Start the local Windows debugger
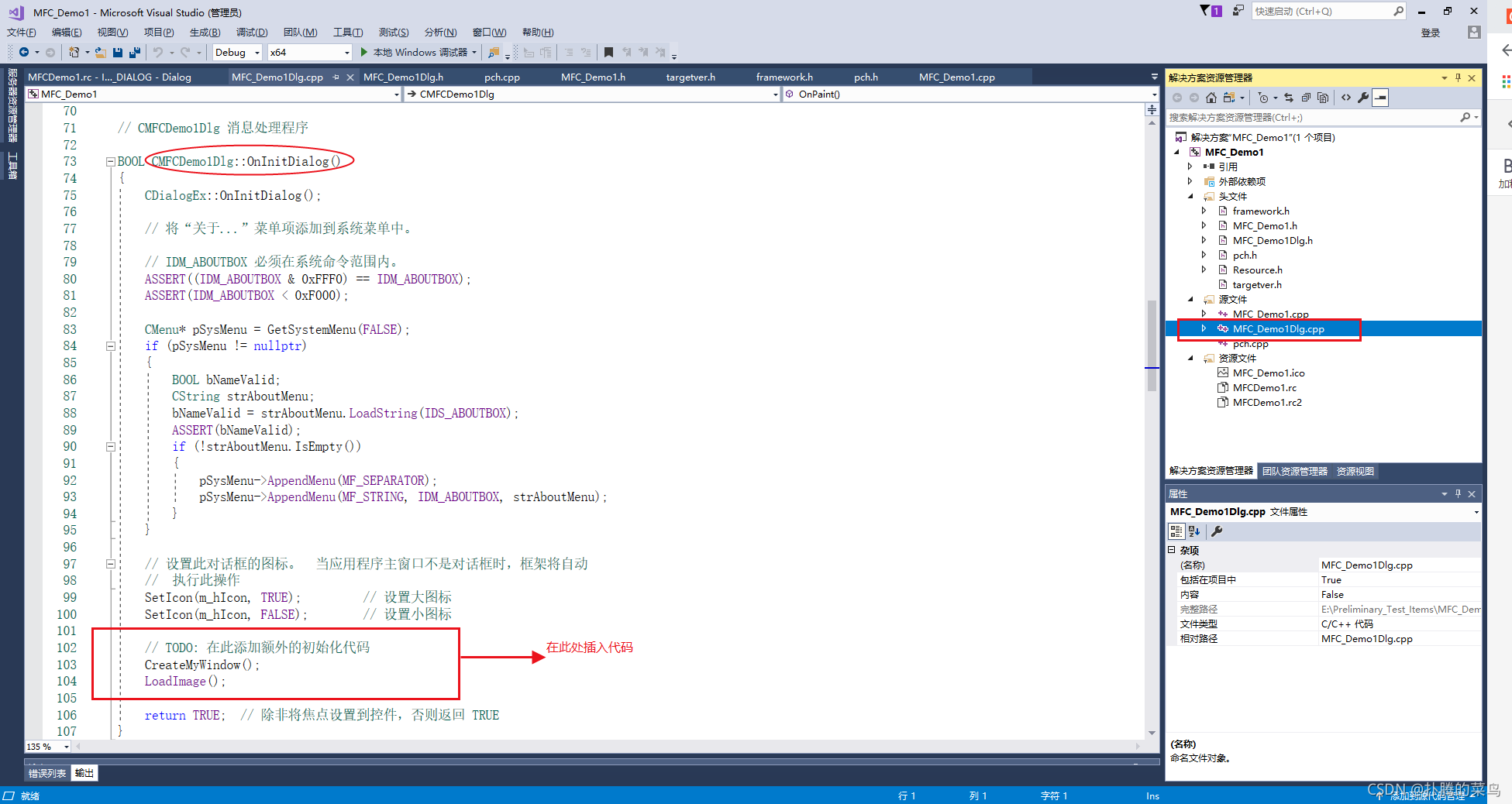1512x804 pixels. click(x=418, y=52)
